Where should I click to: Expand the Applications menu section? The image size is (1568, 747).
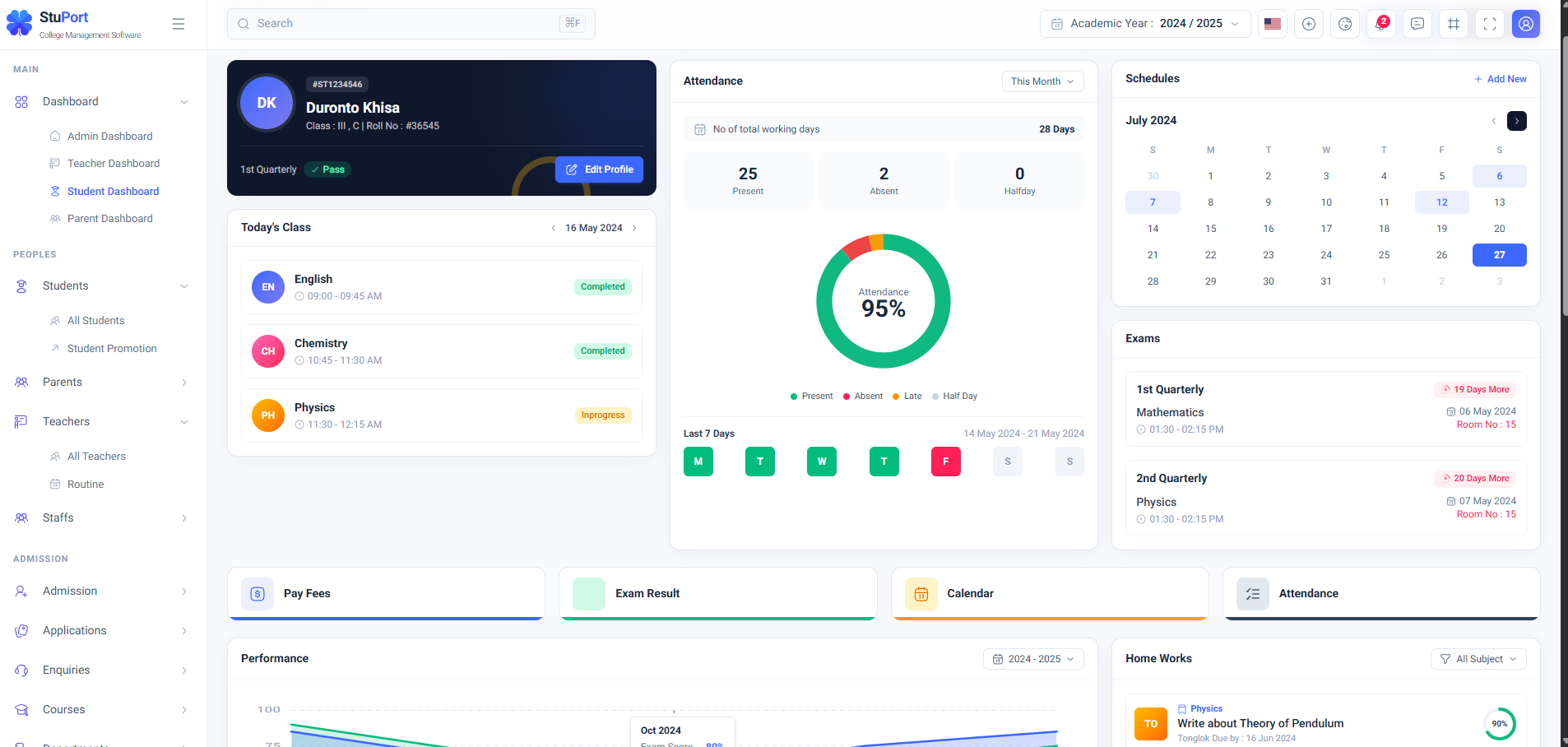coord(102,631)
